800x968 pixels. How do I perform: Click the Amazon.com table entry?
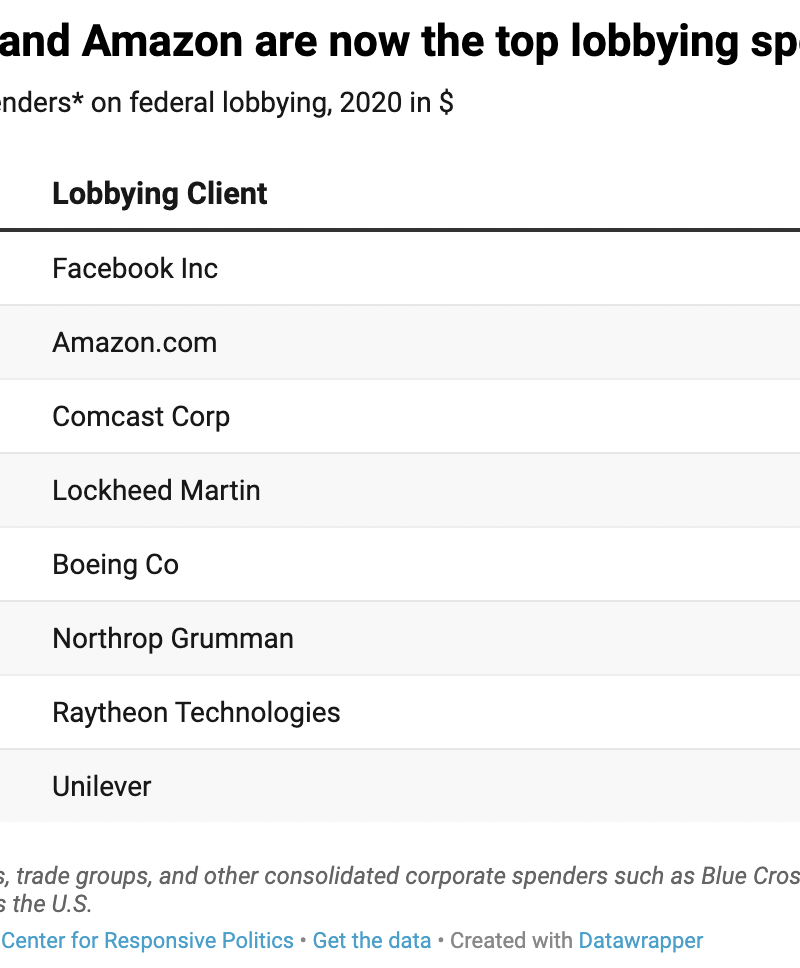[x=134, y=342]
